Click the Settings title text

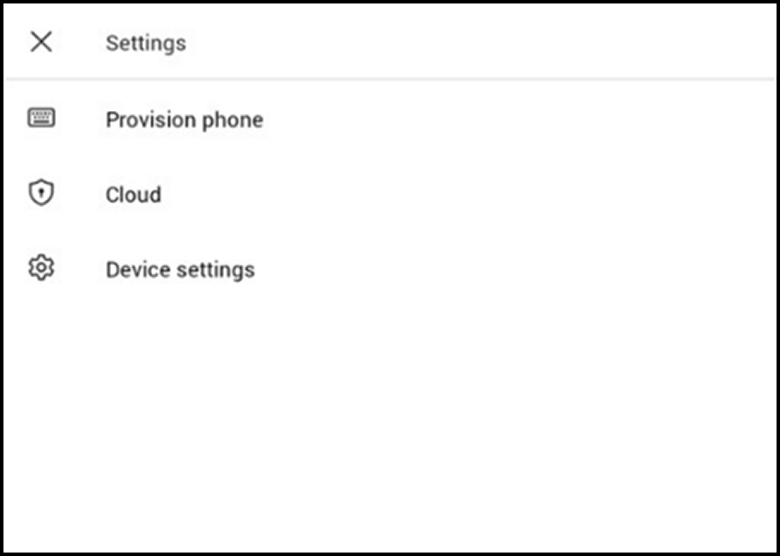[x=146, y=43]
